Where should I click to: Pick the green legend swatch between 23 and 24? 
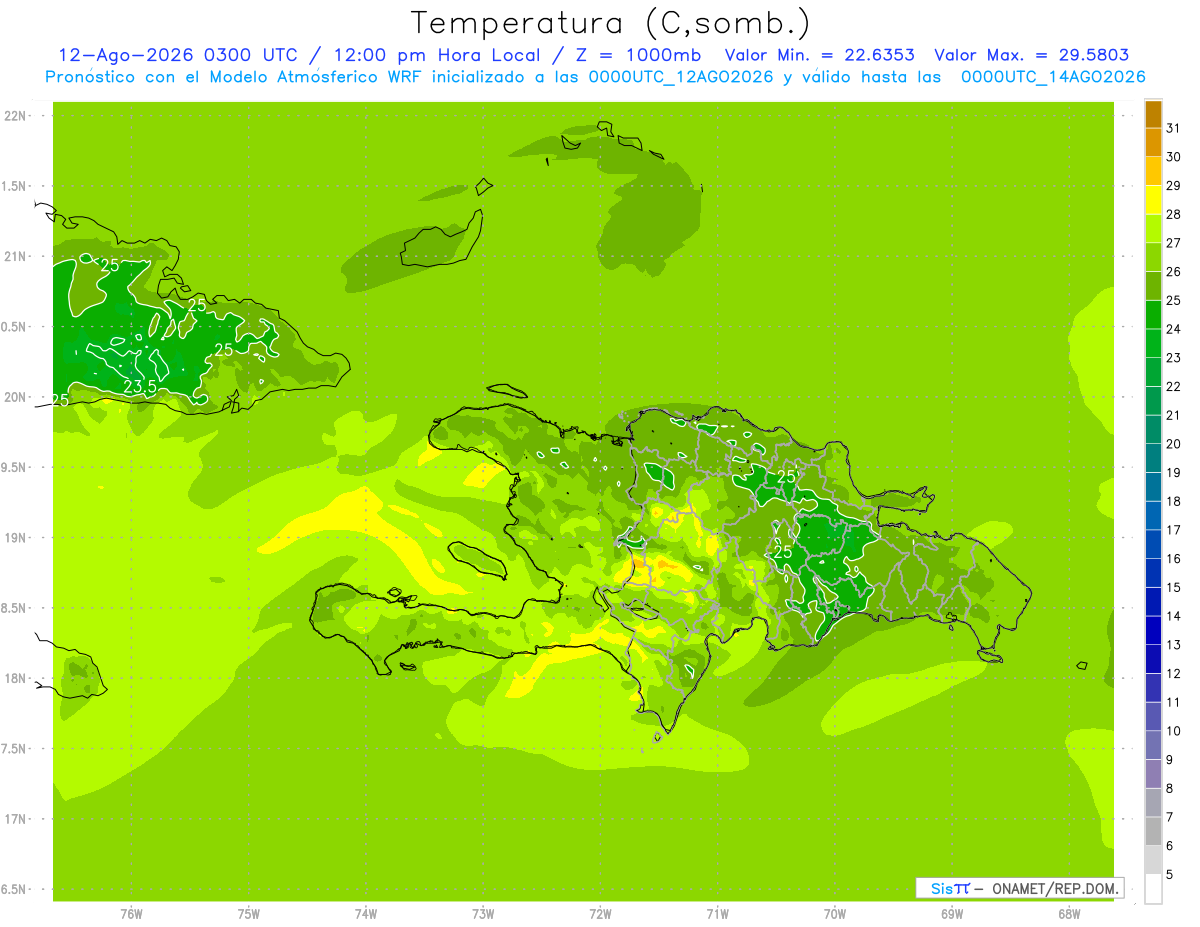tap(1153, 343)
